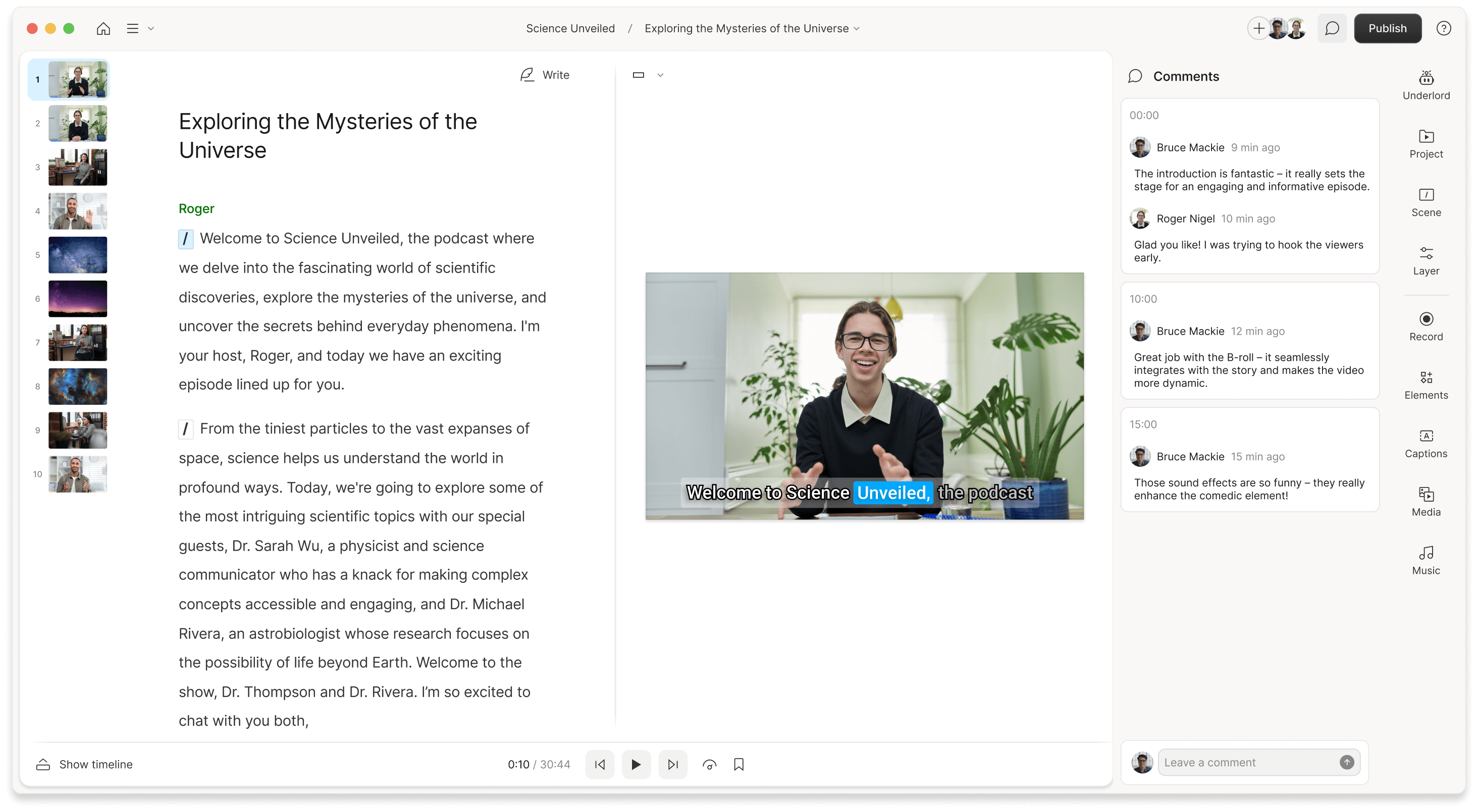
Task: Open the project title dropdown
Action: 857,28
